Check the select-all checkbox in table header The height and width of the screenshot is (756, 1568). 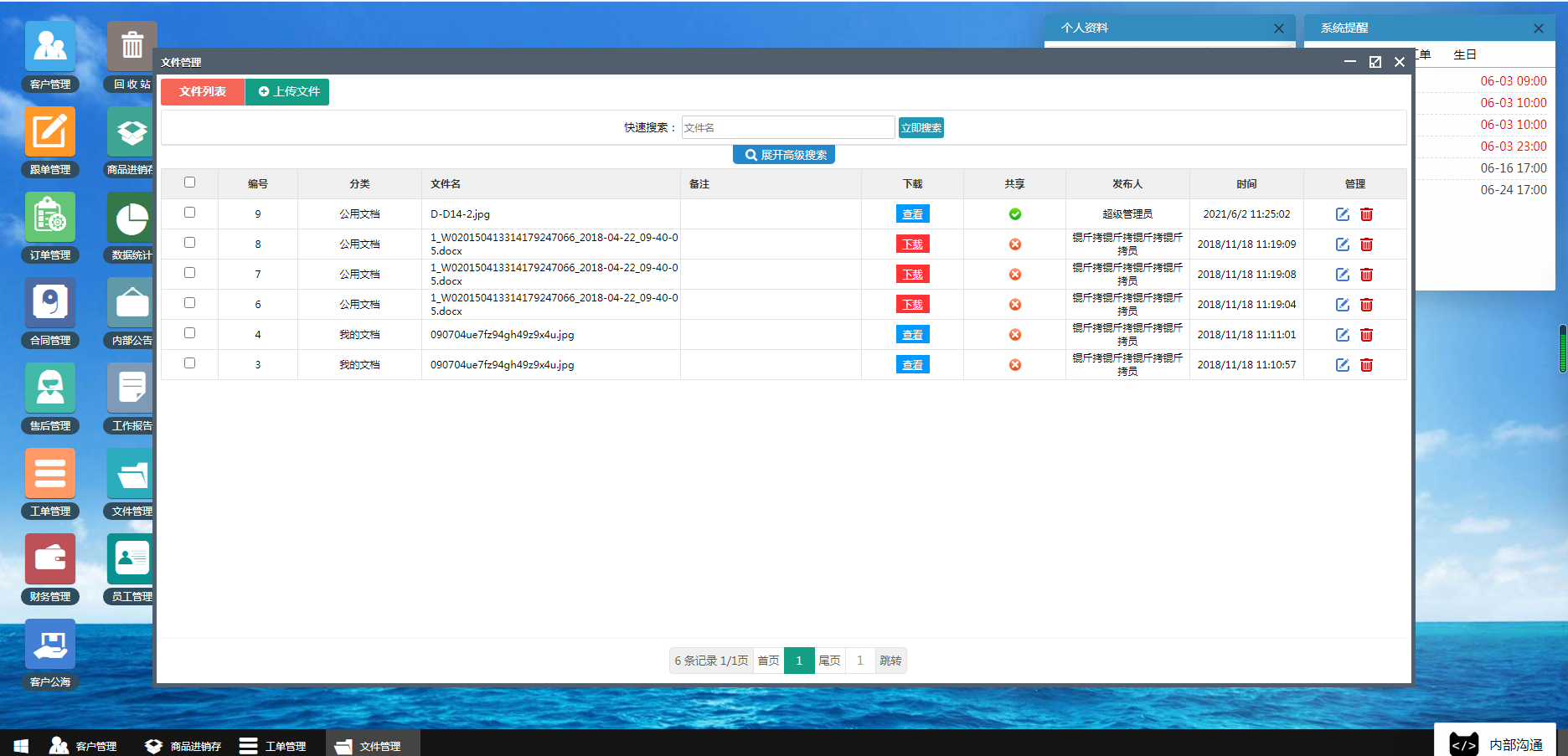(189, 182)
